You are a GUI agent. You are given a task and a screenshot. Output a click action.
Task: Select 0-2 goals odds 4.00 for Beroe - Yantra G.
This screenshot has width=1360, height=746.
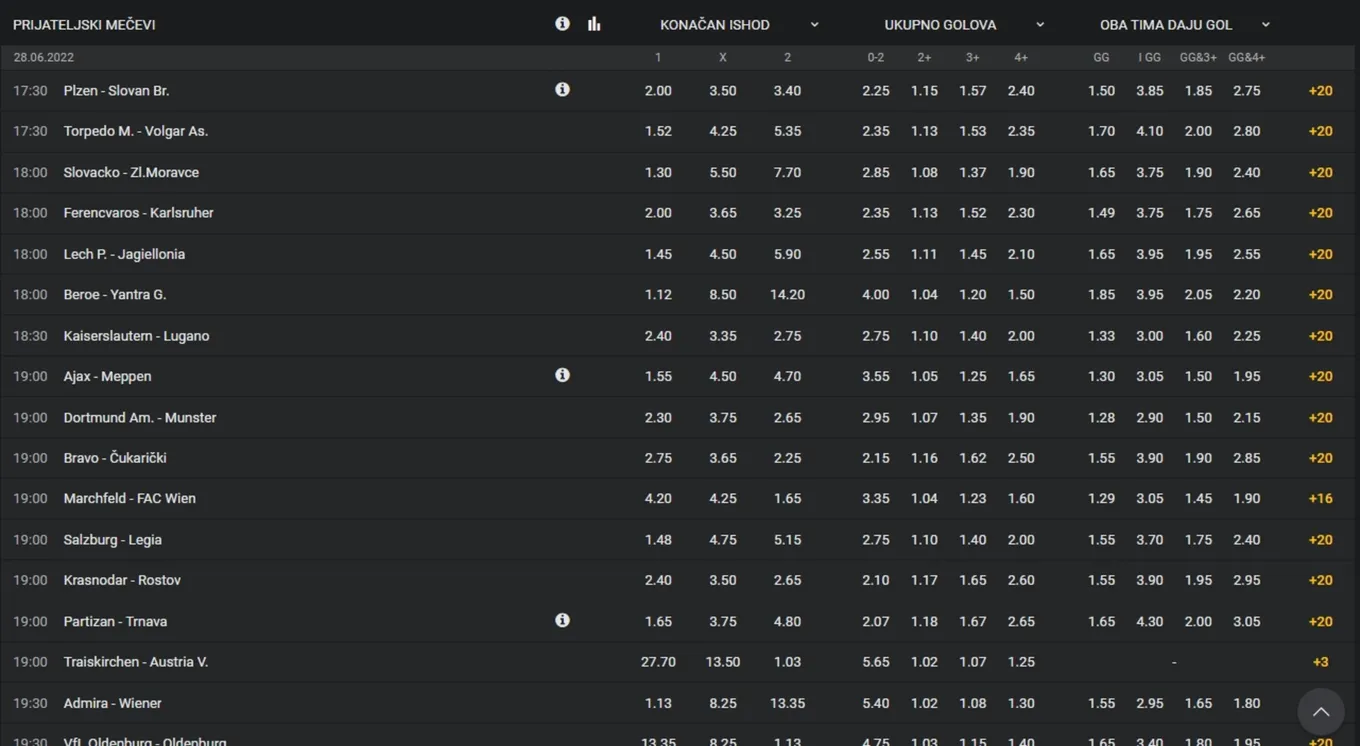tap(876, 295)
